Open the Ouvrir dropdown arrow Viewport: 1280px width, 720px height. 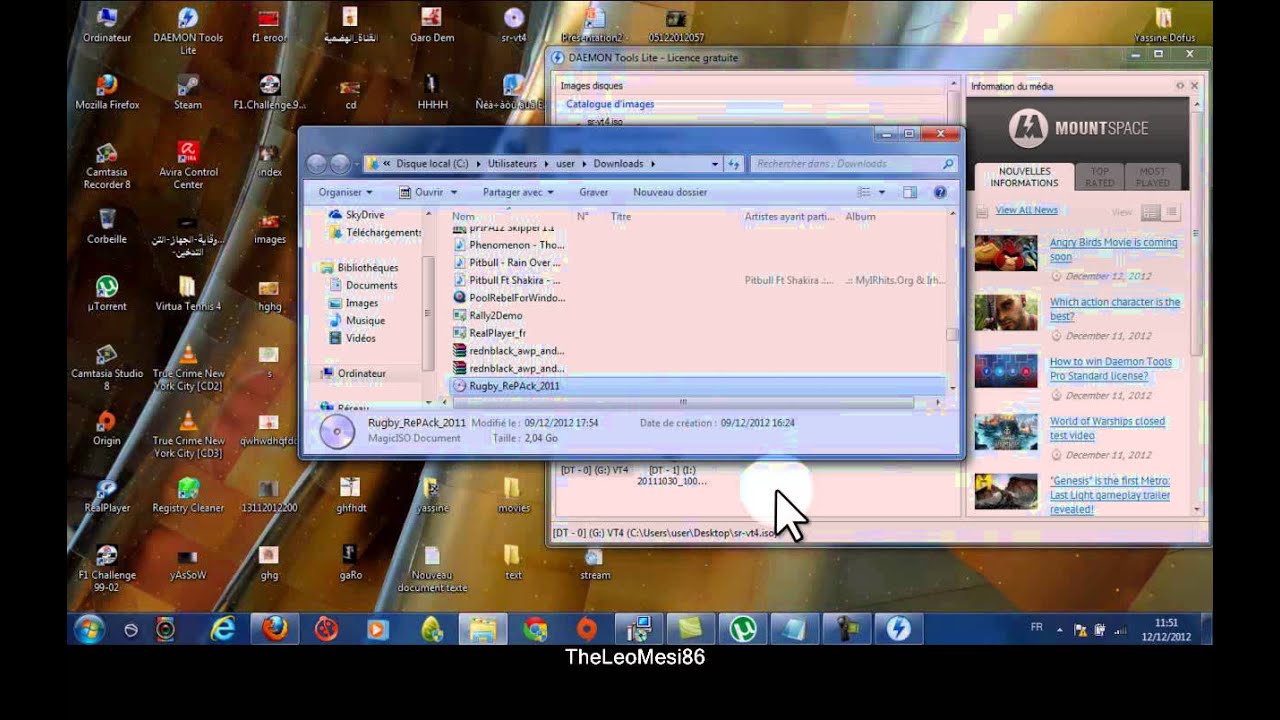(x=454, y=192)
